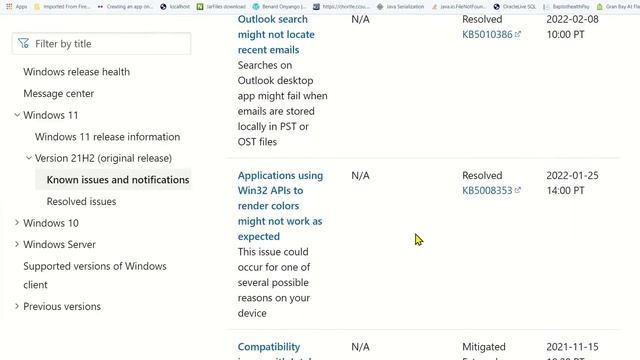Expand the Windows Server tree node
The height and width of the screenshot is (360, 640).
pos(17,244)
